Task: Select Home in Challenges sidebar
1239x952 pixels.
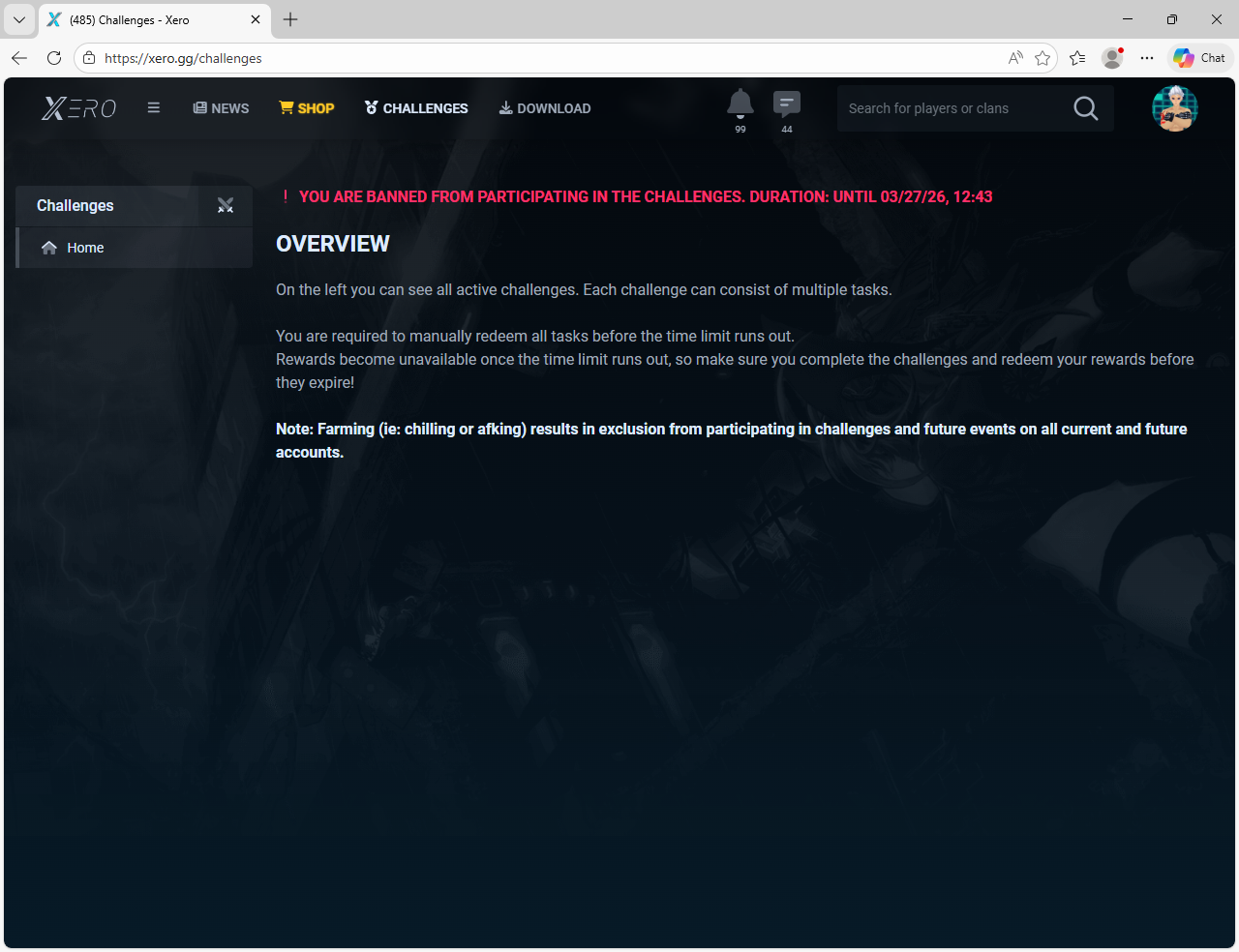Action: (x=85, y=248)
